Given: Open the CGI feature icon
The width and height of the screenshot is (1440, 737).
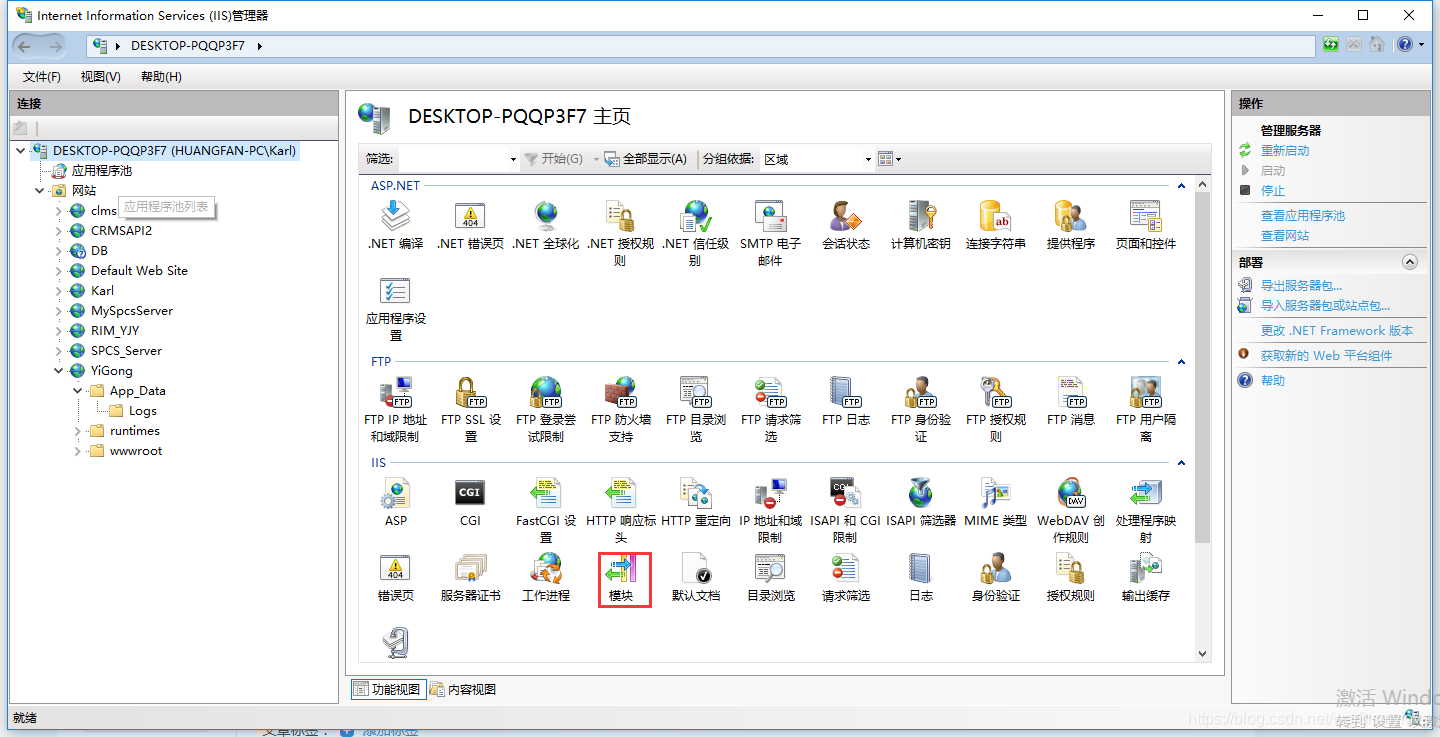Looking at the screenshot, I should pyautogui.click(x=470, y=503).
